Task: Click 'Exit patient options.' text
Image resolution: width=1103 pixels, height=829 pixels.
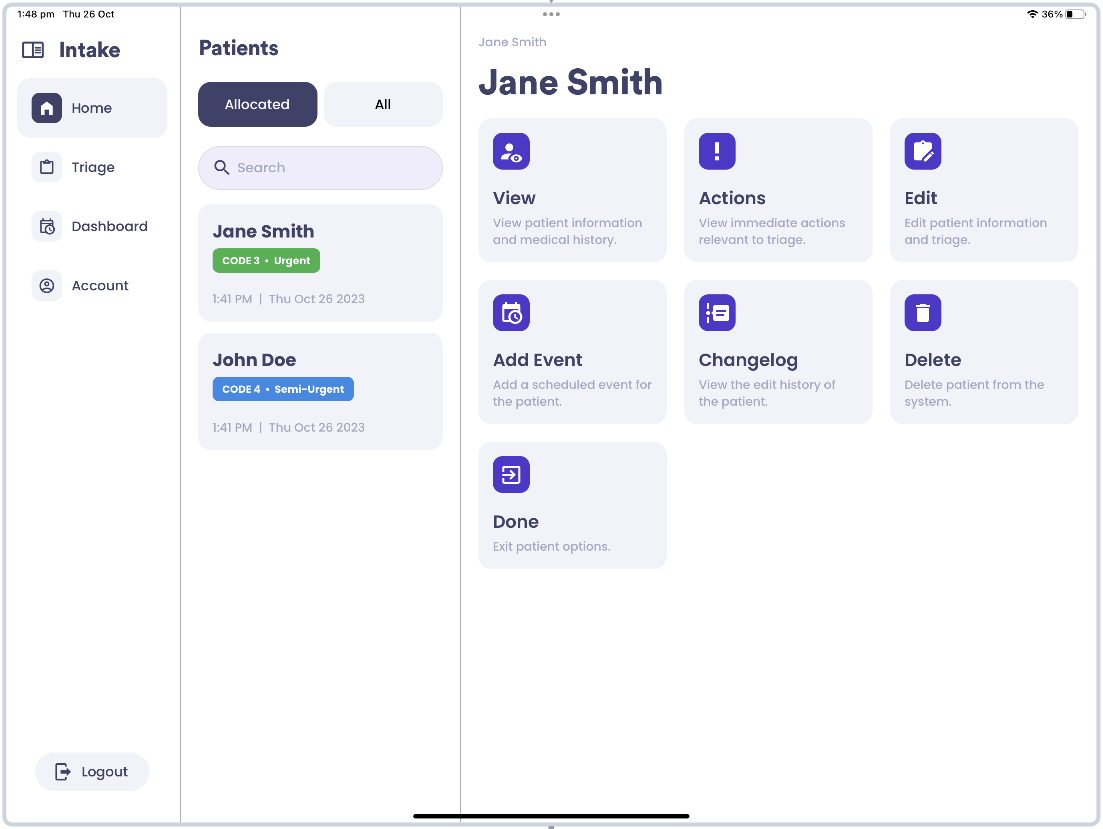Action: 552,546
